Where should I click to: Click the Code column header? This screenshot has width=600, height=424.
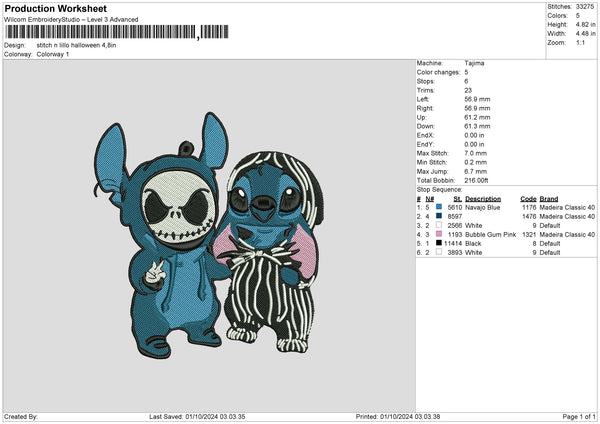[529, 198]
